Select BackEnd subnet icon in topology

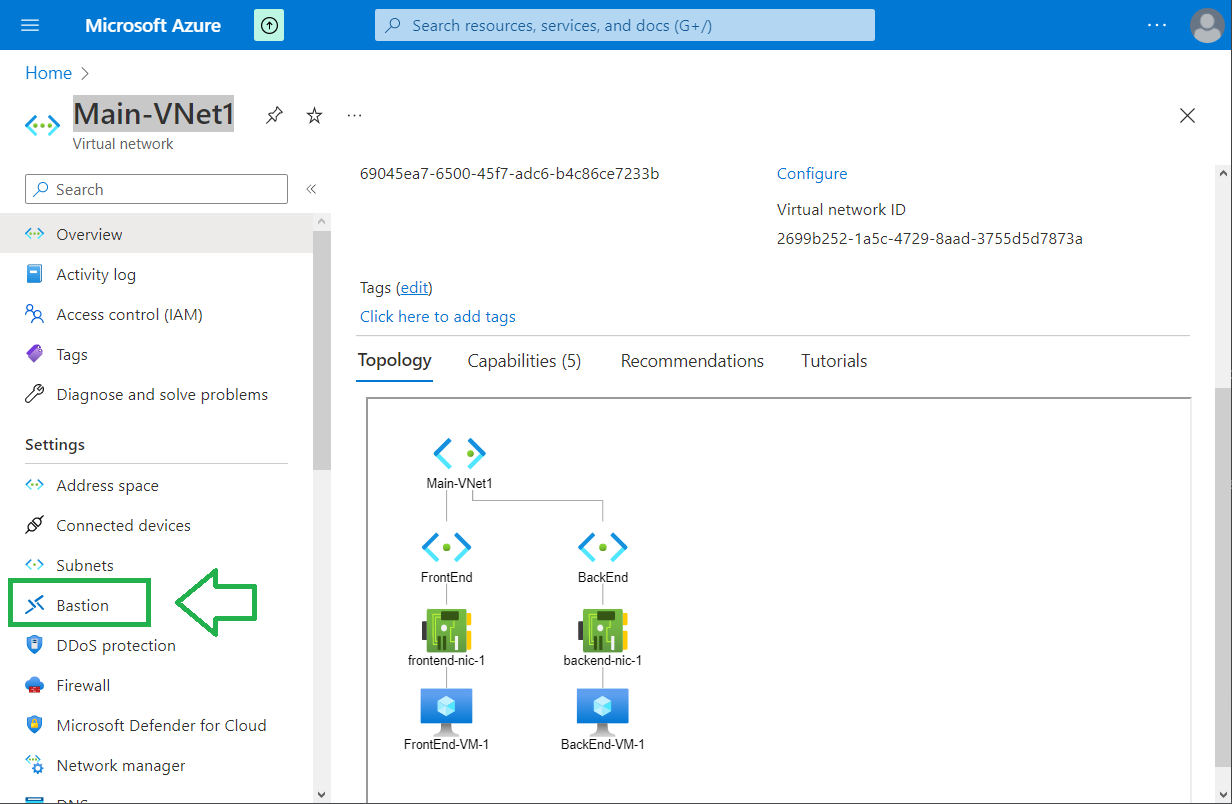coord(602,547)
